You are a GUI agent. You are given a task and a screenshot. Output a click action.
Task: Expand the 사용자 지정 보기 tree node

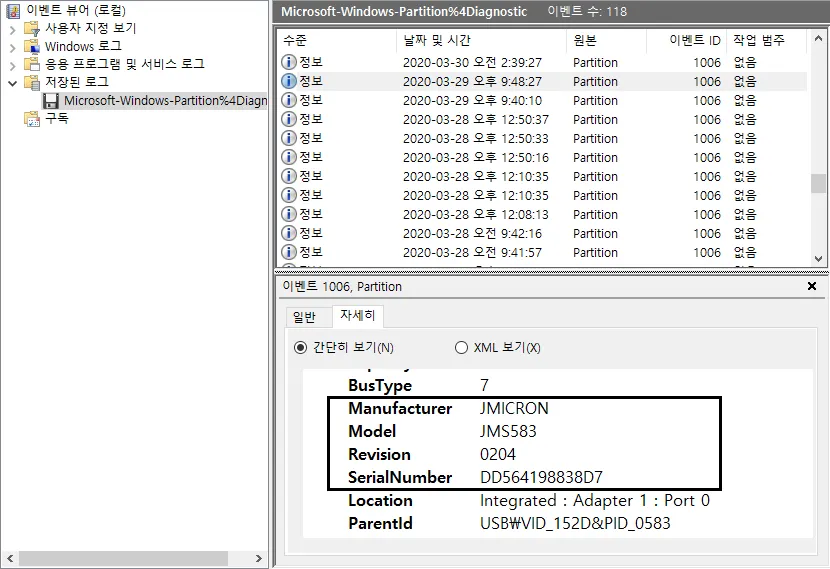click(x=12, y=29)
